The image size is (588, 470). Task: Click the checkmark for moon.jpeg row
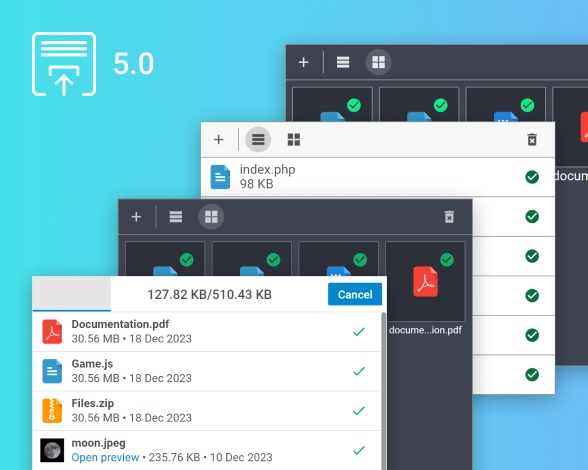[359, 450]
